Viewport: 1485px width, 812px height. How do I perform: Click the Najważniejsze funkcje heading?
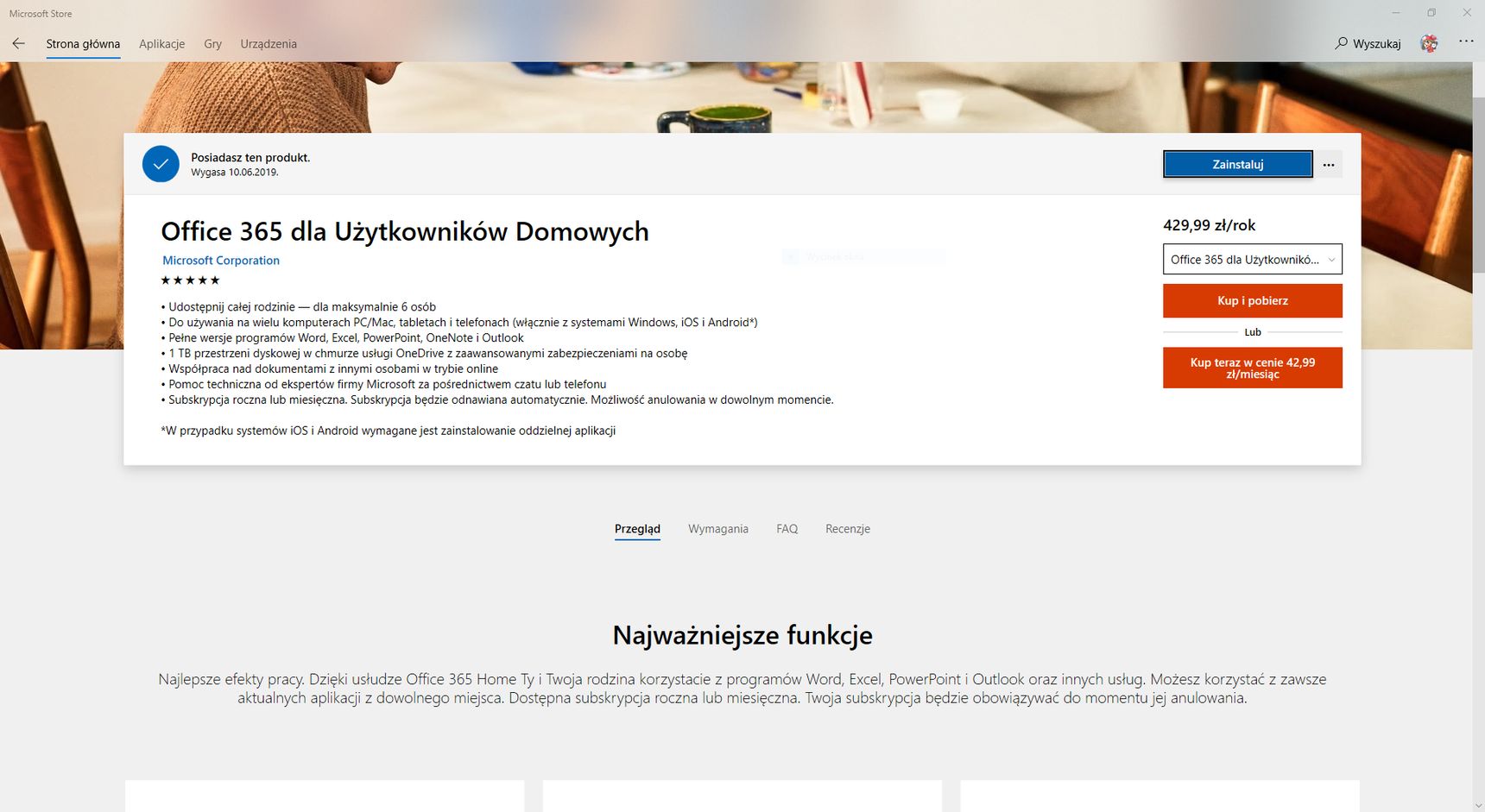(x=742, y=636)
